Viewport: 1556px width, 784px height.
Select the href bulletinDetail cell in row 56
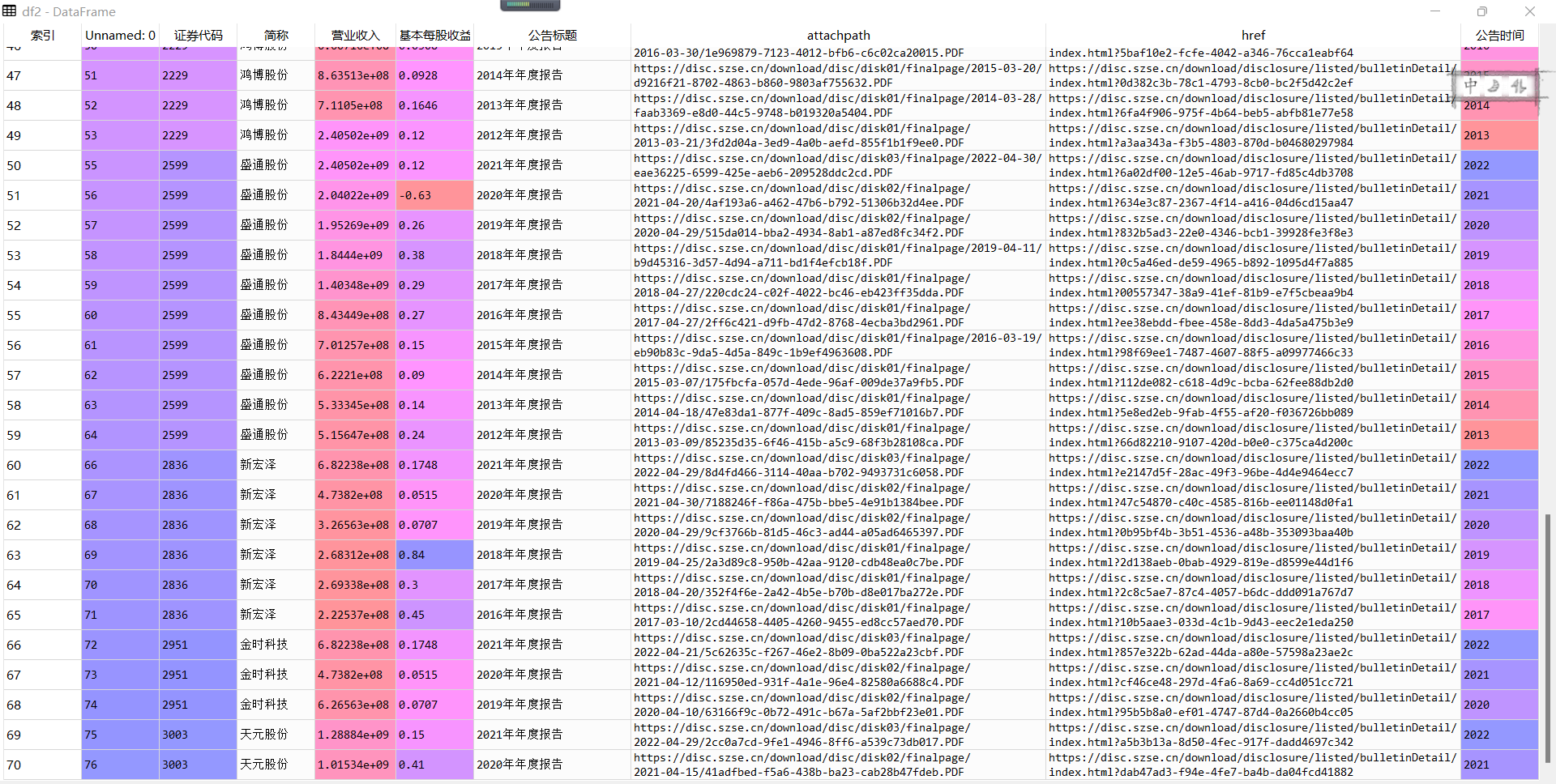point(1253,345)
